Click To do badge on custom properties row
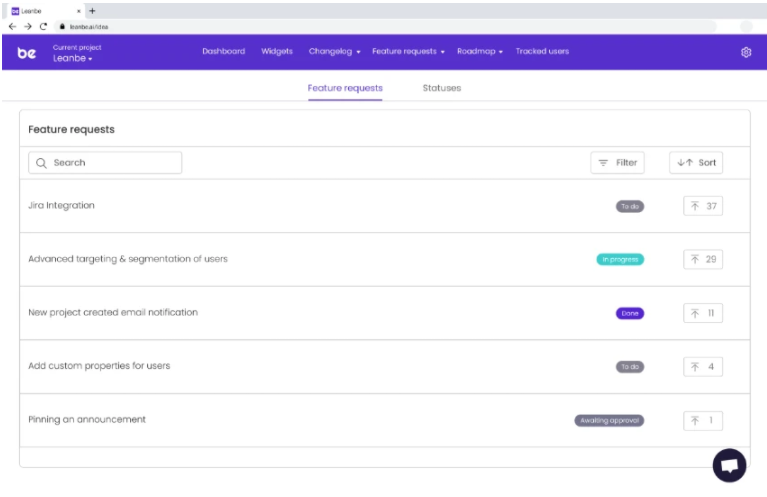767x497 pixels. (630, 366)
